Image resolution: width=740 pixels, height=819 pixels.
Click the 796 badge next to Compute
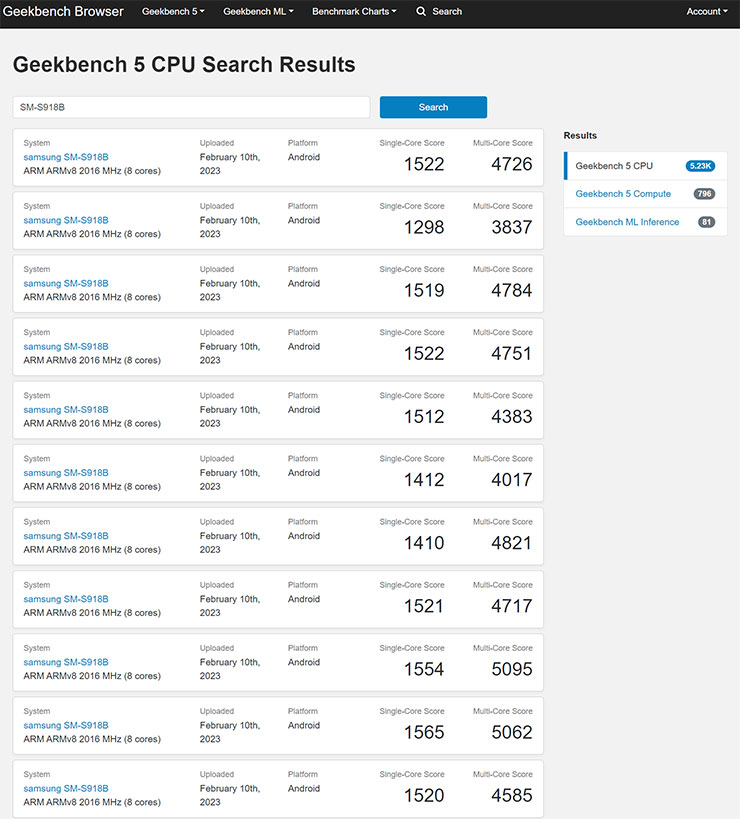tap(706, 193)
